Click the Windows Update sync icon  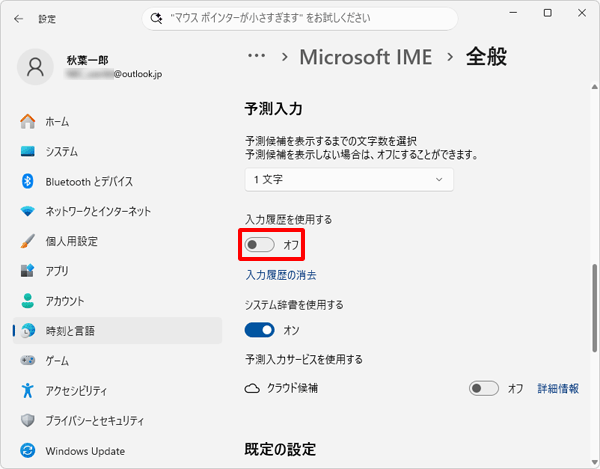point(28,451)
